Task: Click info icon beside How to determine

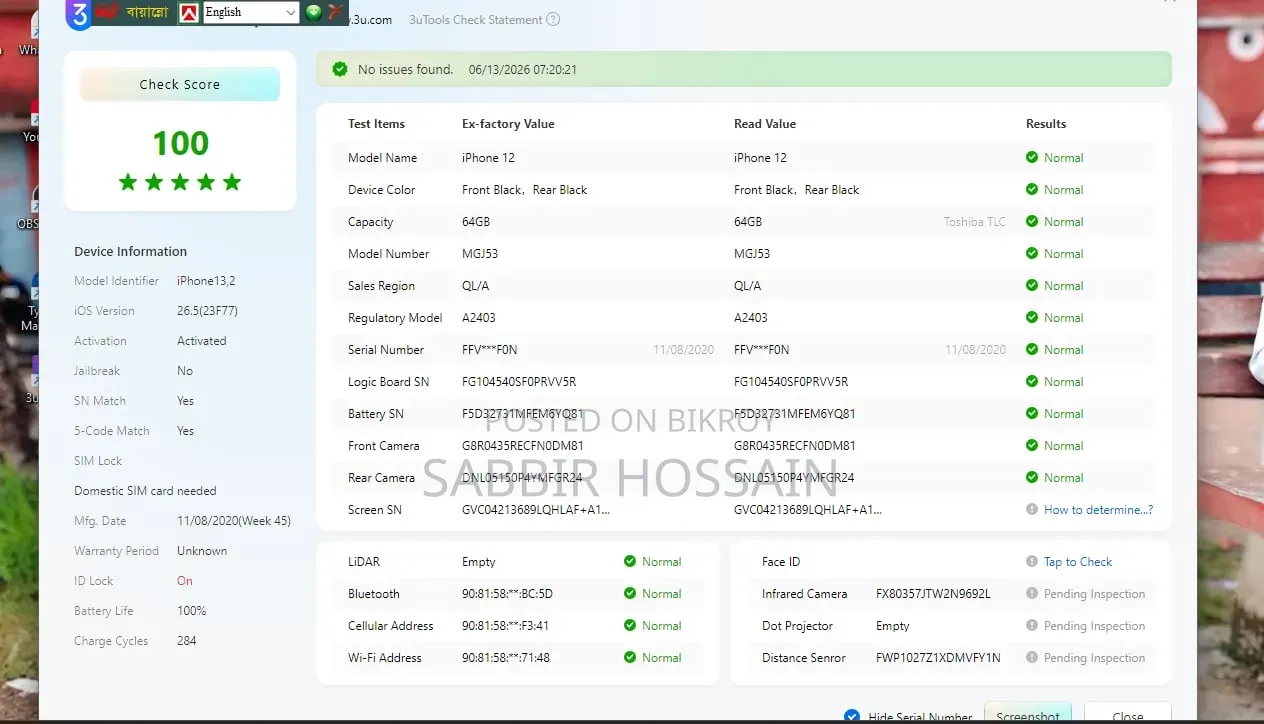Action: click(x=1032, y=509)
